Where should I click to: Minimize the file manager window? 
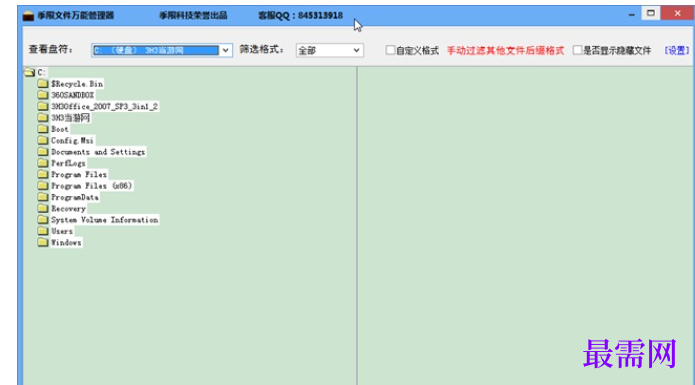[x=631, y=14]
